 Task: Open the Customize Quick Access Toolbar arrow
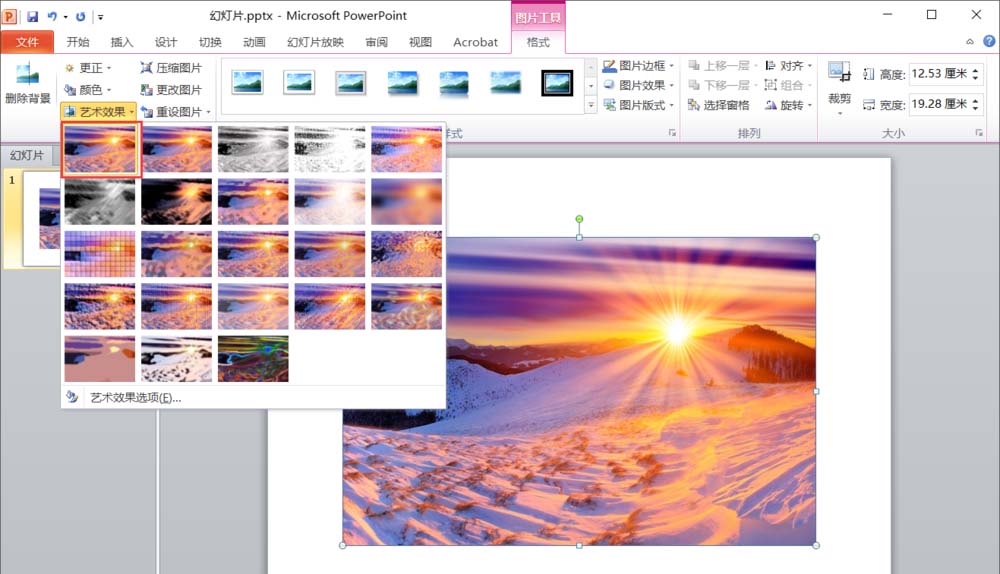[x=100, y=17]
